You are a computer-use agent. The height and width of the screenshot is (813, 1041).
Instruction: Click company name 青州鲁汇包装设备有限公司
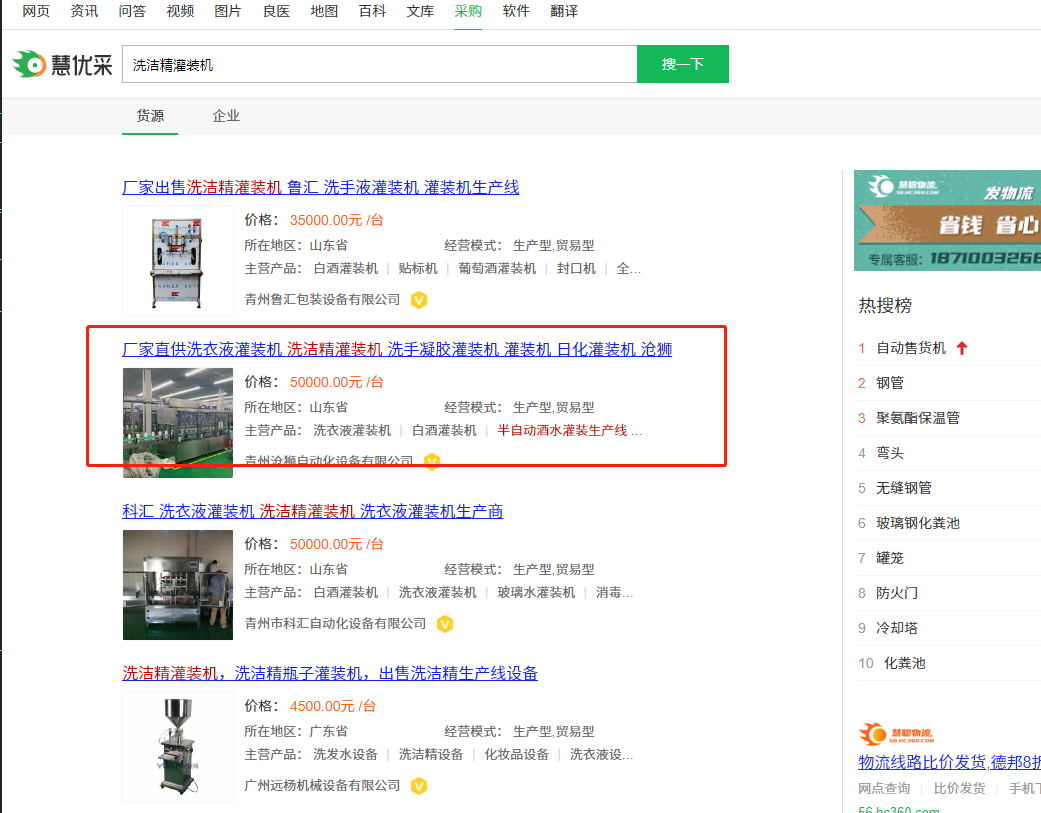point(323,300)
